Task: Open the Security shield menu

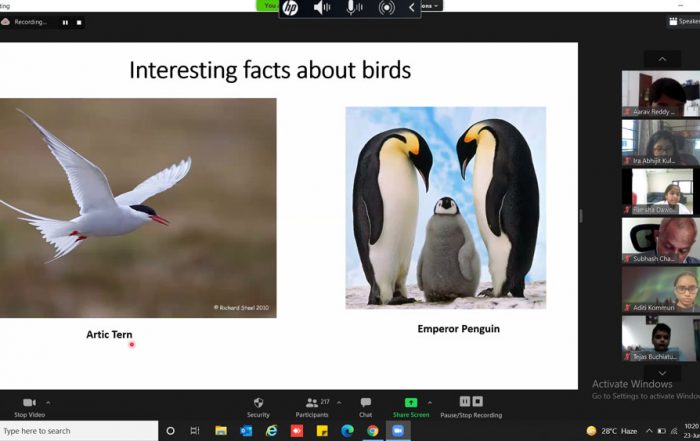Action: coord(258,408)
